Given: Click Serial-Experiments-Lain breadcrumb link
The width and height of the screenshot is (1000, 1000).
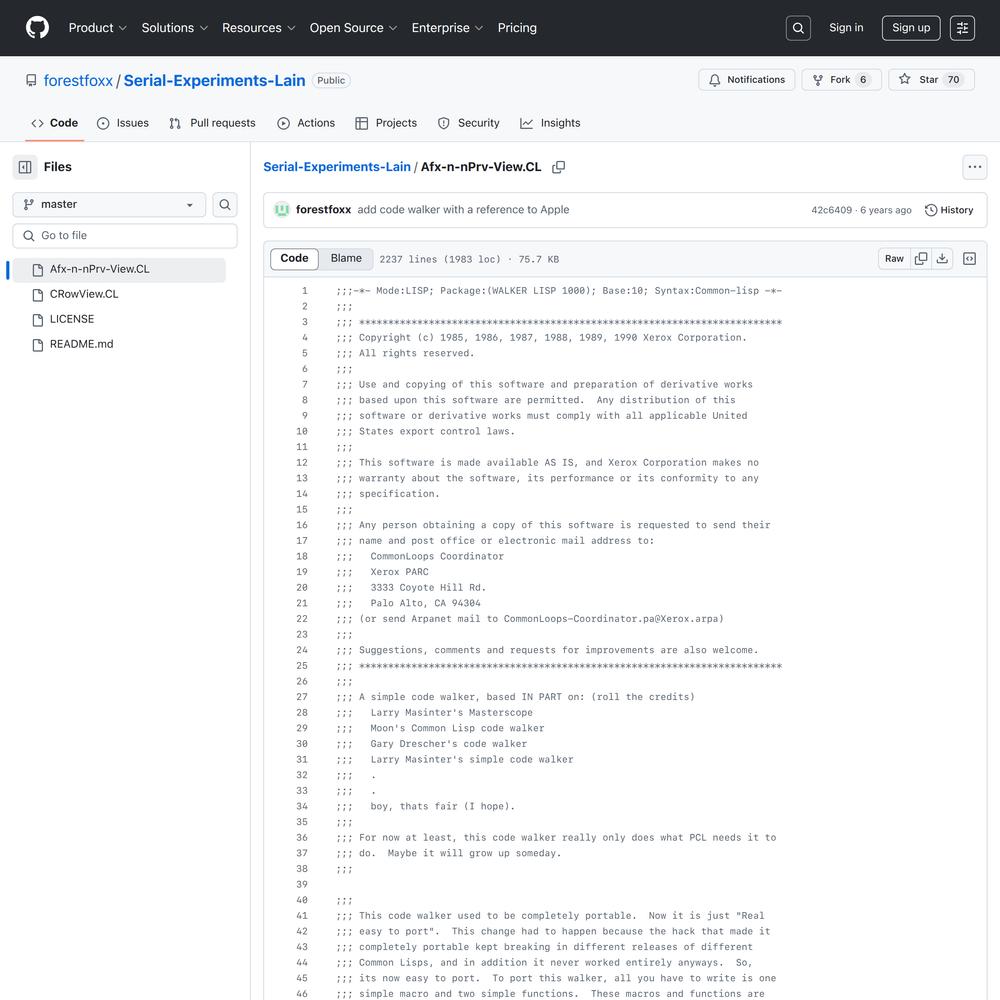Looking at the screenshot, I should pos(337,167).
